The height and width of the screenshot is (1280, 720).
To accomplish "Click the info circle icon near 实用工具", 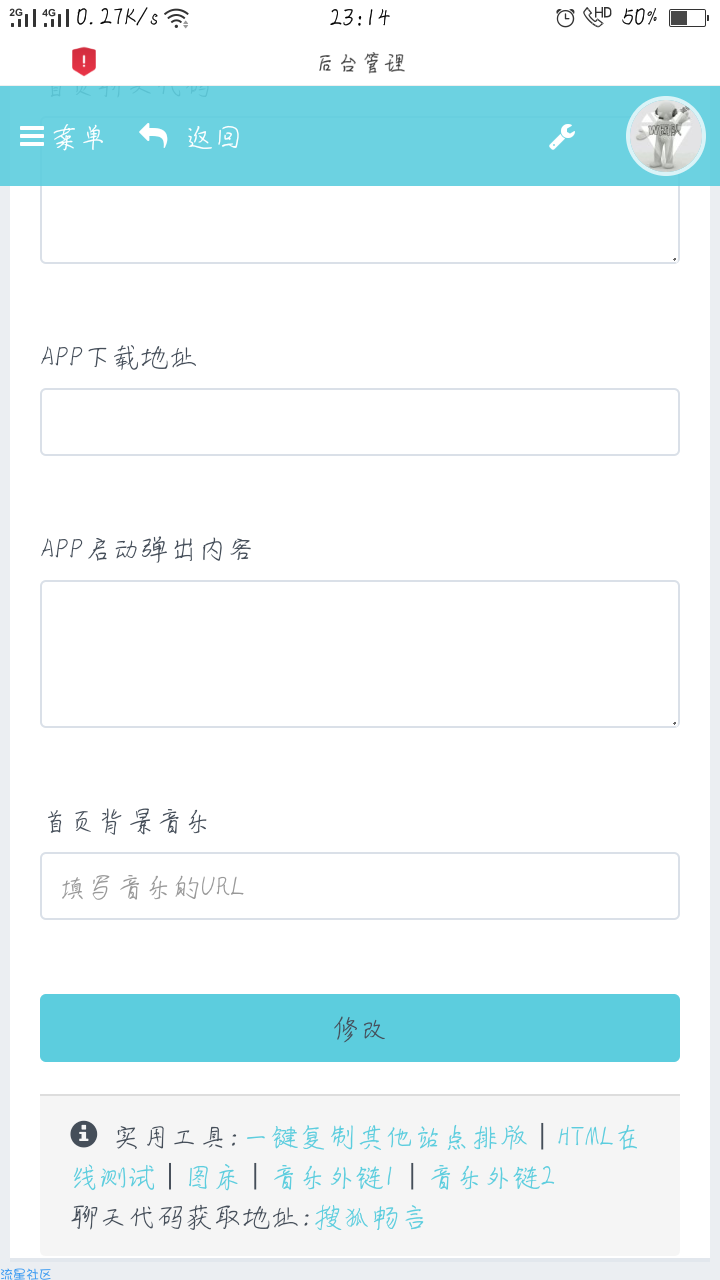I will click(x=84, y=1134).
